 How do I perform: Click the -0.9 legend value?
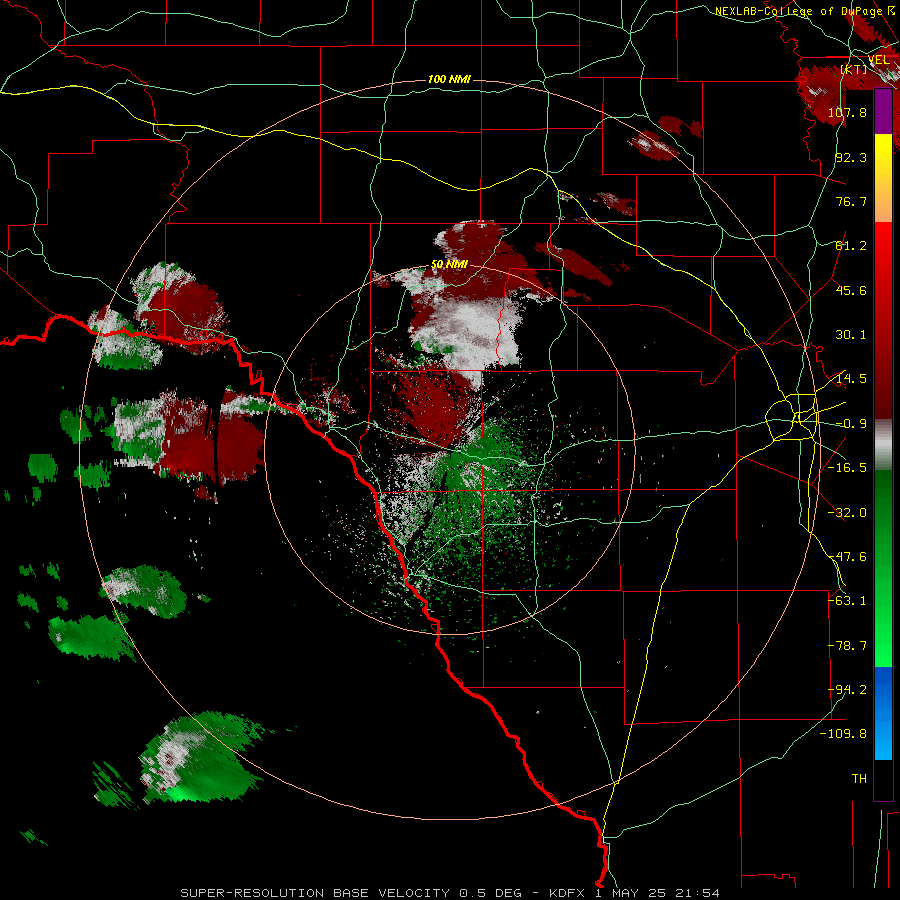(x=851, y=424)
